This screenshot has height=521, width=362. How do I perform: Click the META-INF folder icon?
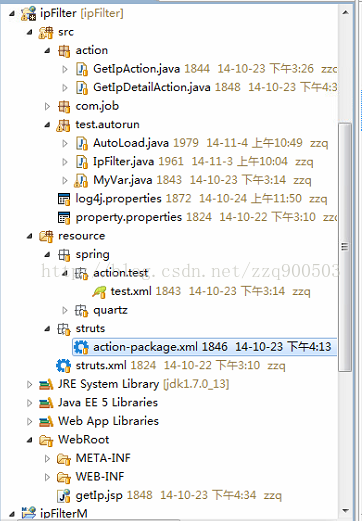click(x=64, y=459)
